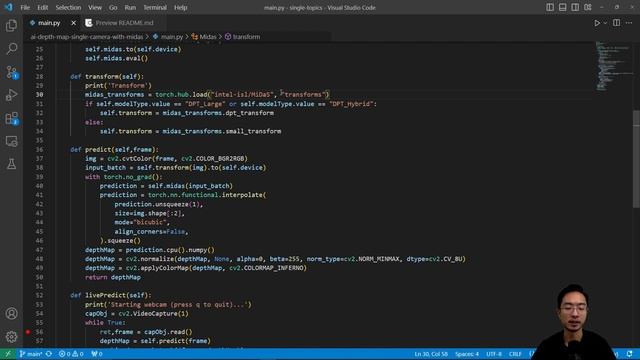Open the Go menu
The image size is (640, 360).
113,7
